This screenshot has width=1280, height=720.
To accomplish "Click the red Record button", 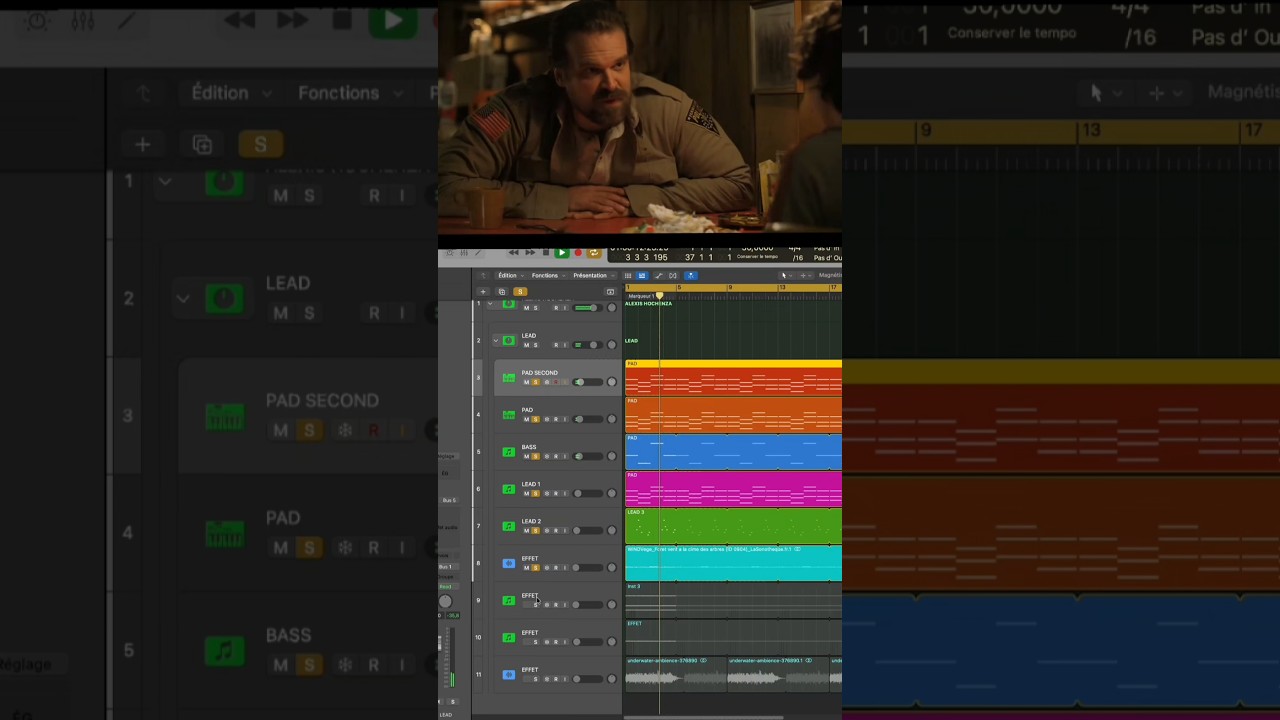I will click(578, 253).
